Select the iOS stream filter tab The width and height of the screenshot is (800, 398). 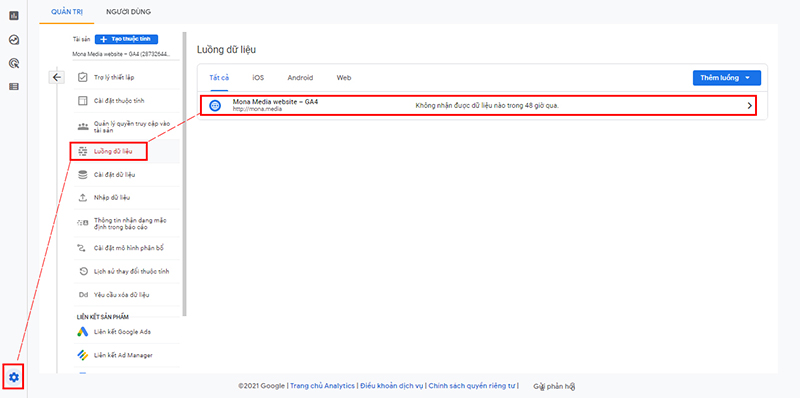(258, 78)
